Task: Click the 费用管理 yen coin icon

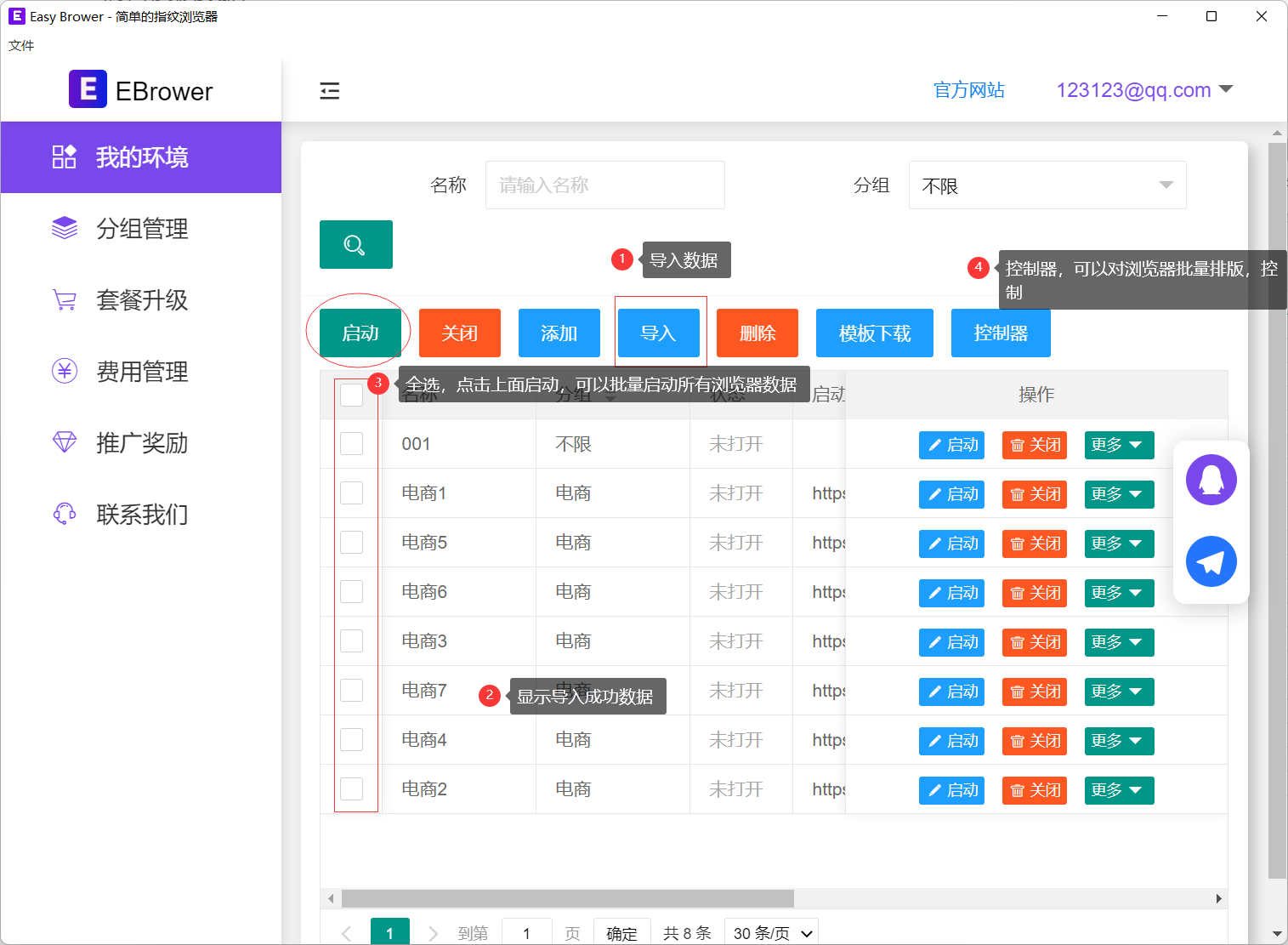Action: click(x=65, y=371)
